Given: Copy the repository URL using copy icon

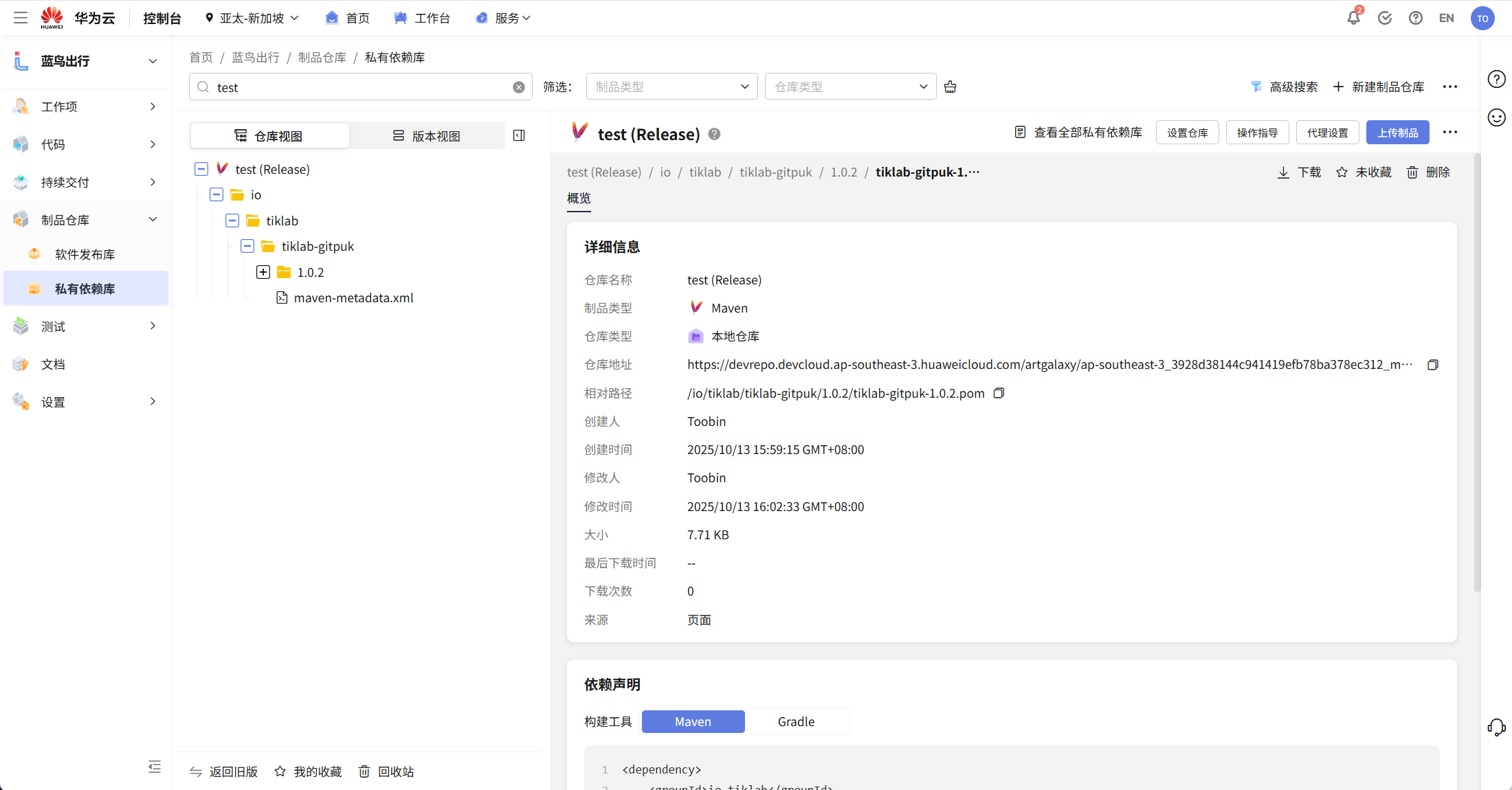Looking at the screenshot, I should [1433, 364].
